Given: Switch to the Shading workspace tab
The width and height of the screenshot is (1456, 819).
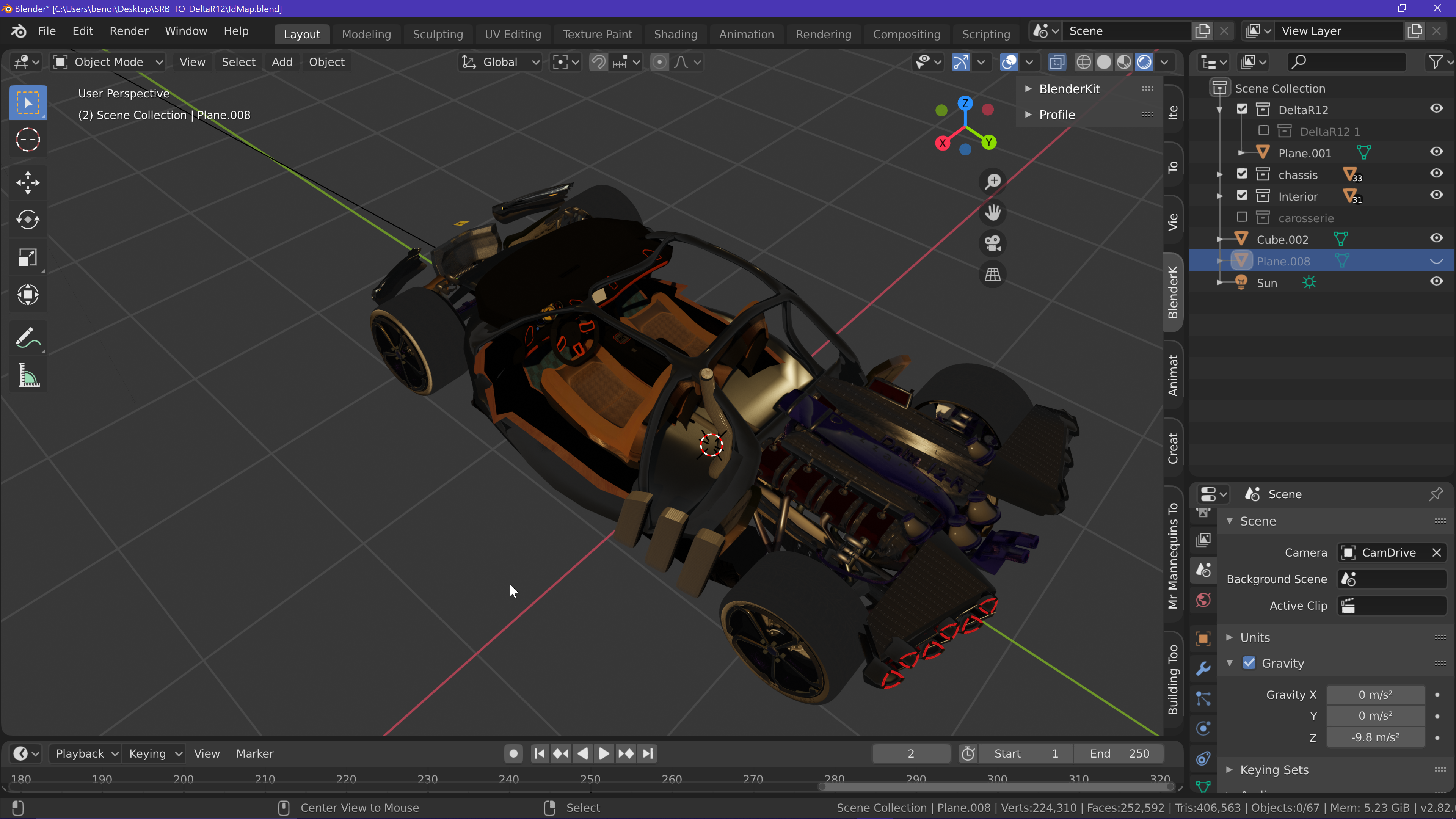Looking at the screenshot, I should (x=675, y=34).
